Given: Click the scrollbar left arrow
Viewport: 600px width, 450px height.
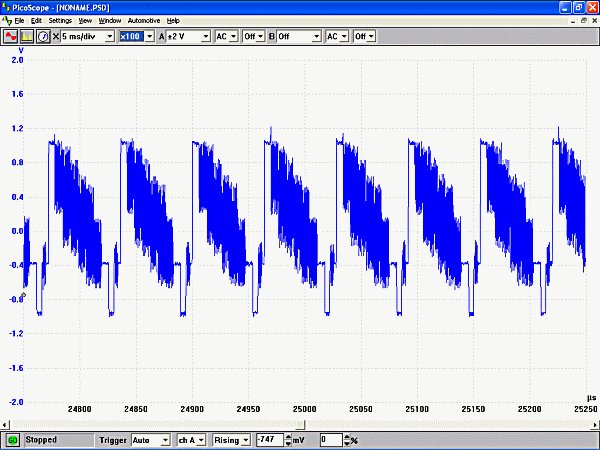Looking at the screenshot, I should (x=5, y=424).
